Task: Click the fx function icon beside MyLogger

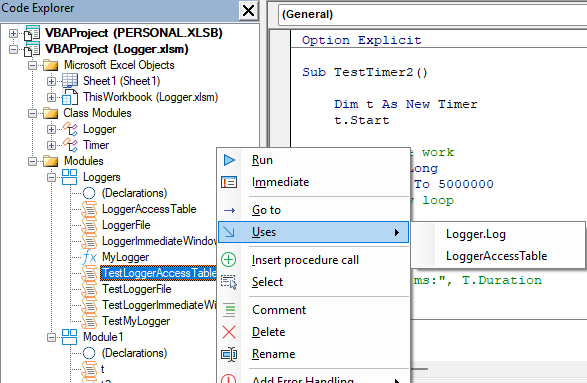Action: [x=89, y=257]
